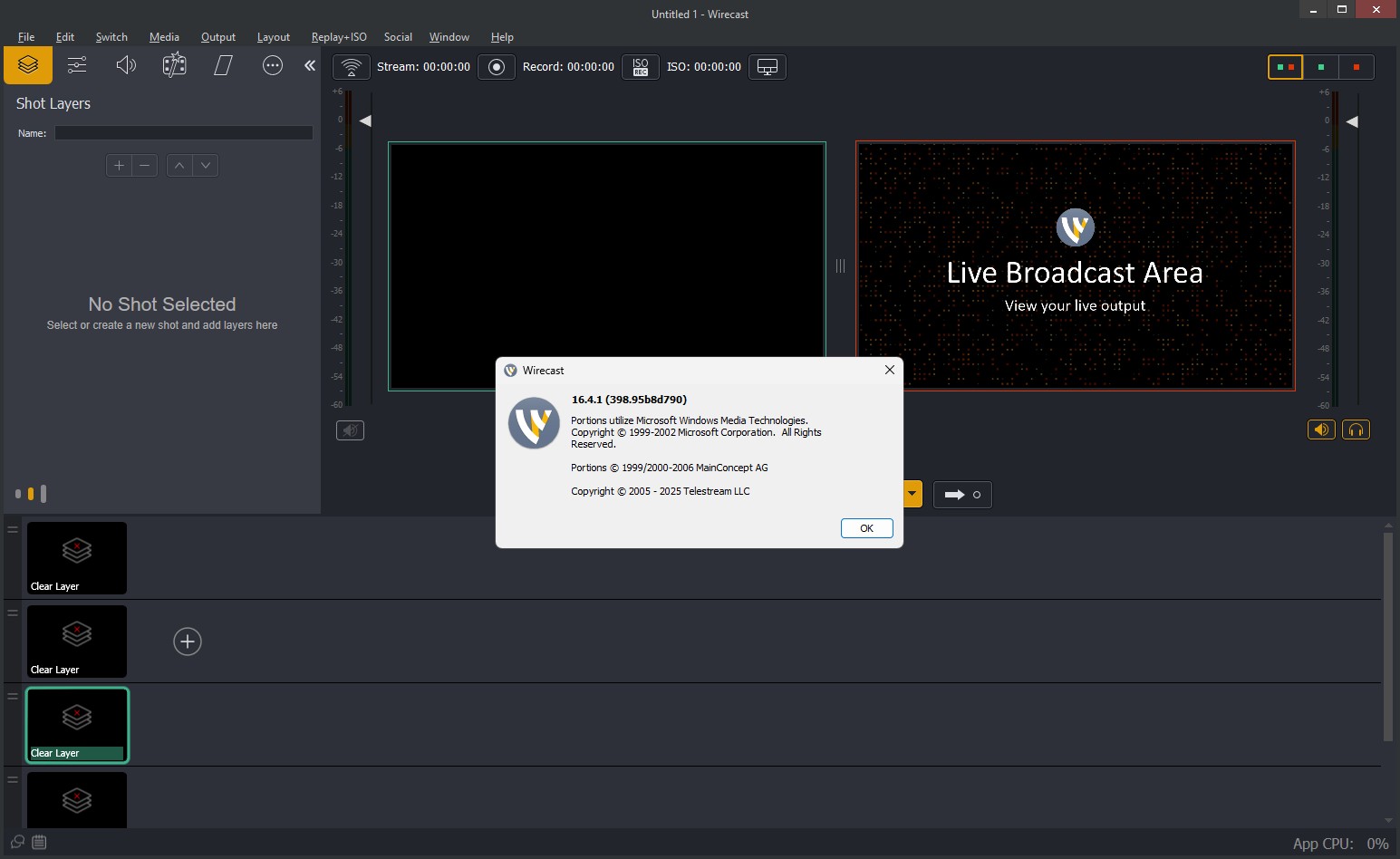Viewport: 1400px width, 859px height.
Task: Open the notes icon in status bar
Action: [x=39, y=842]
